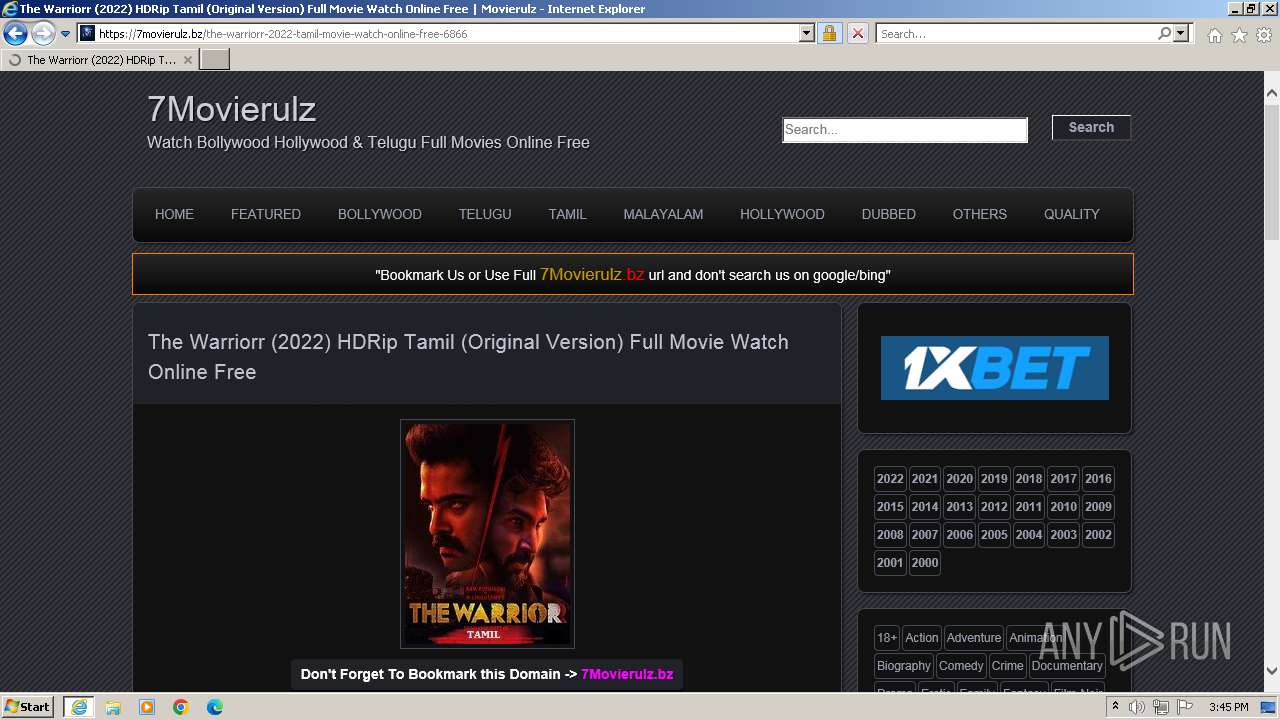
Task: Select the Documentary genre tag
Action: (1067, 666)
